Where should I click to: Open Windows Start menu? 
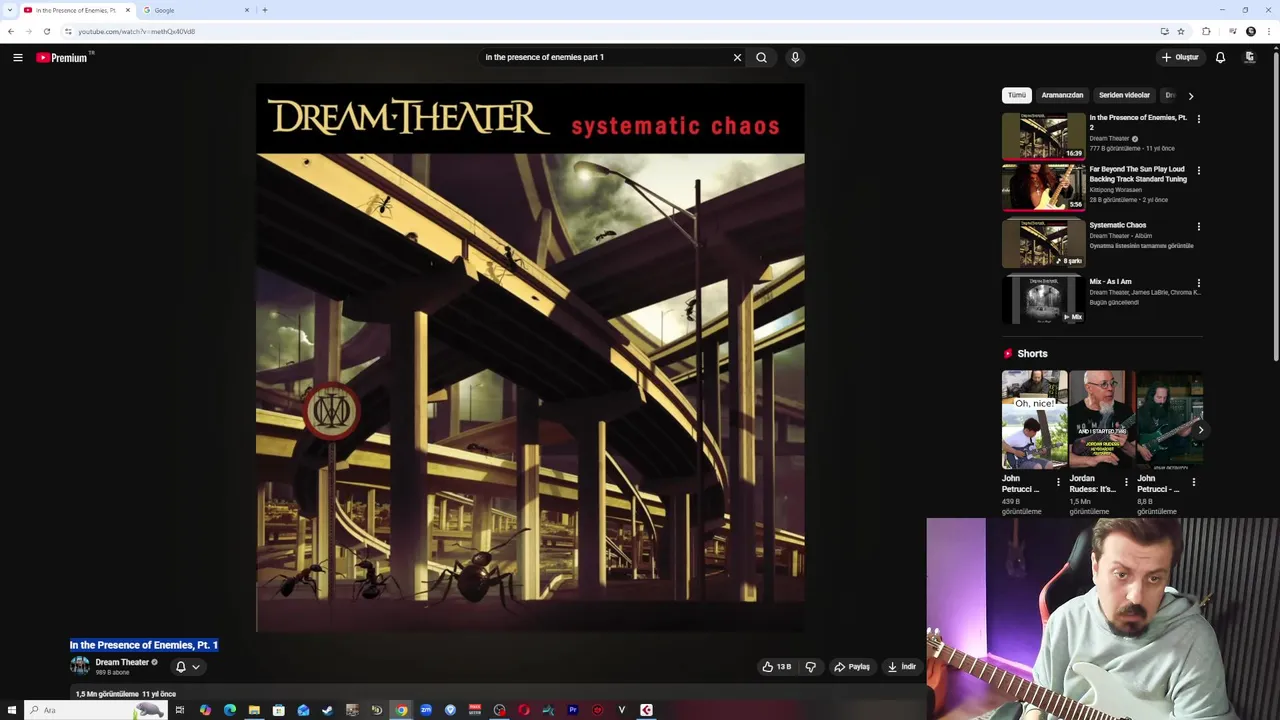(11, 710)
